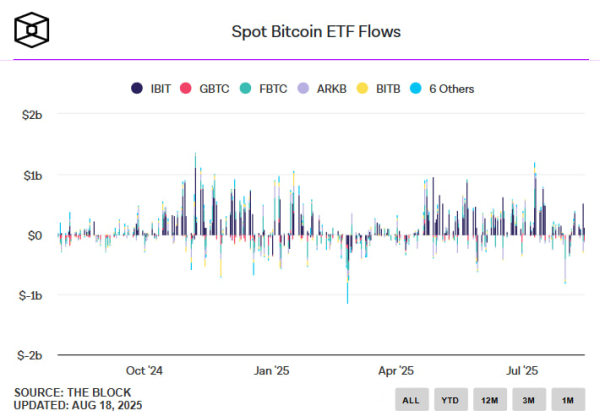The width and height of the screenshot is (600, 416).
Task: Toggle the BITB yellow legend dot
Action: pyautogui.click(x=362, y=88)
